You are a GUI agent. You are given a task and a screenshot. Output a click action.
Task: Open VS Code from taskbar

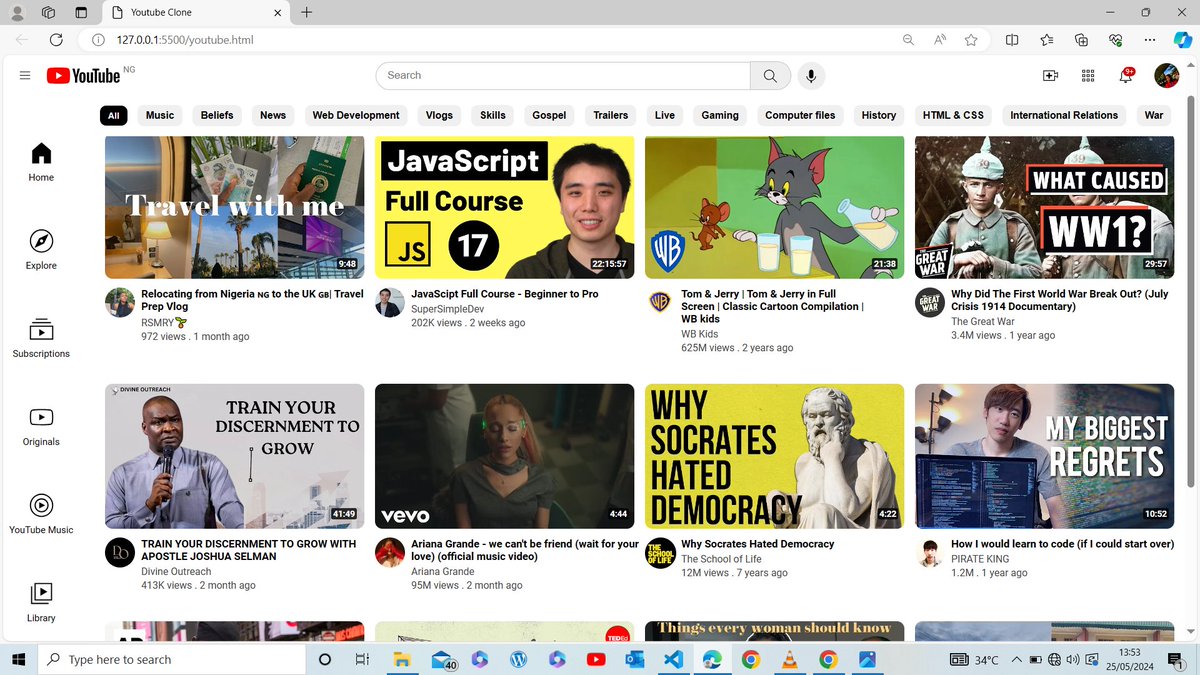(x=673, y=660)
